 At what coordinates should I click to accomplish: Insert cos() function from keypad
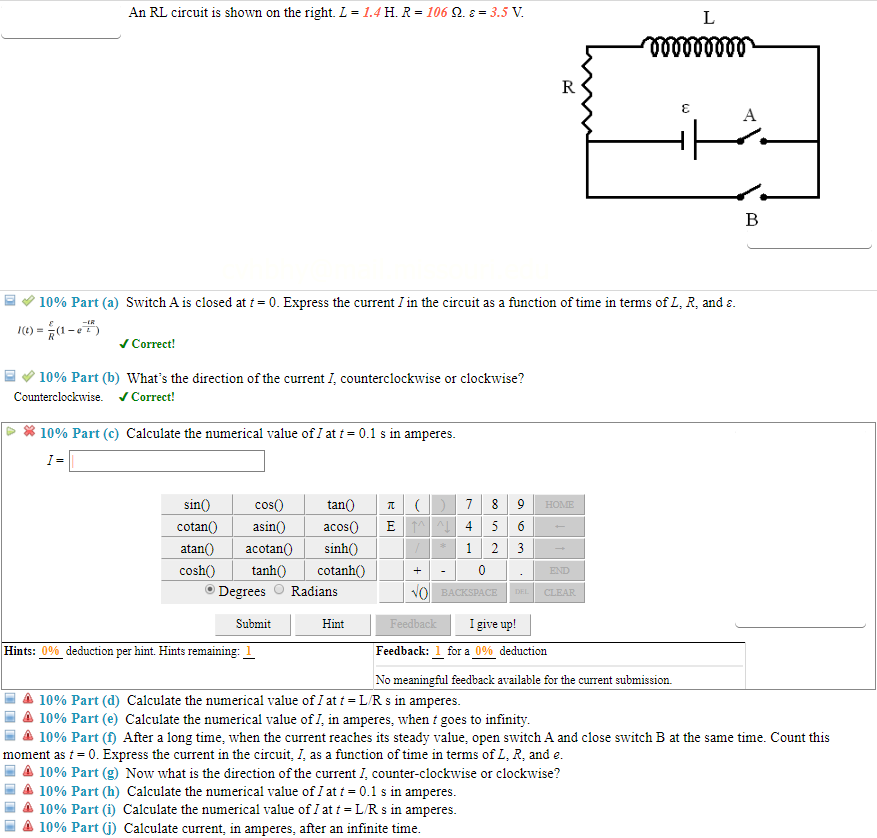pyautogui.click(x=268, y=505)
